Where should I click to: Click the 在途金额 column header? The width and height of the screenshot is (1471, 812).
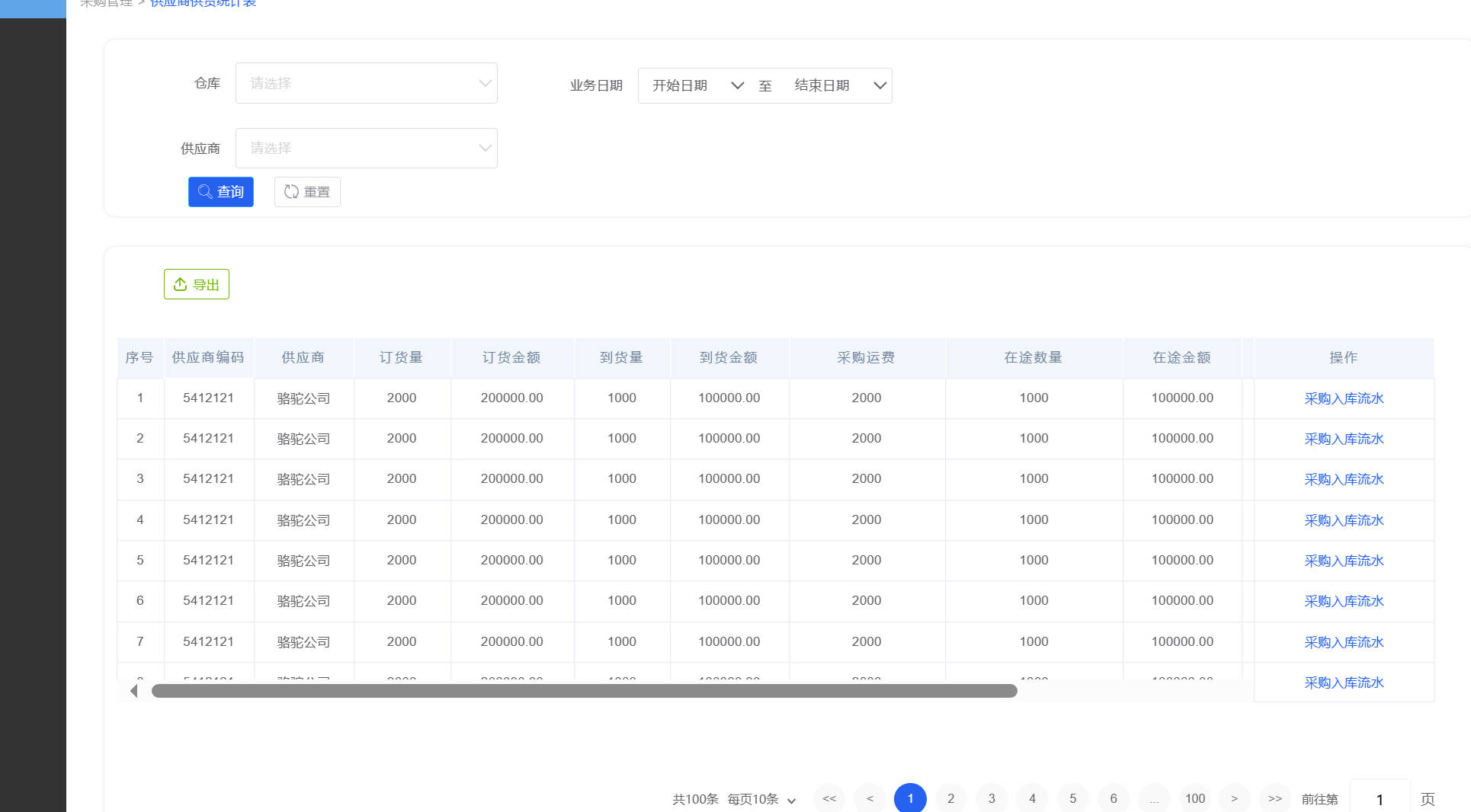(1182, 357)
